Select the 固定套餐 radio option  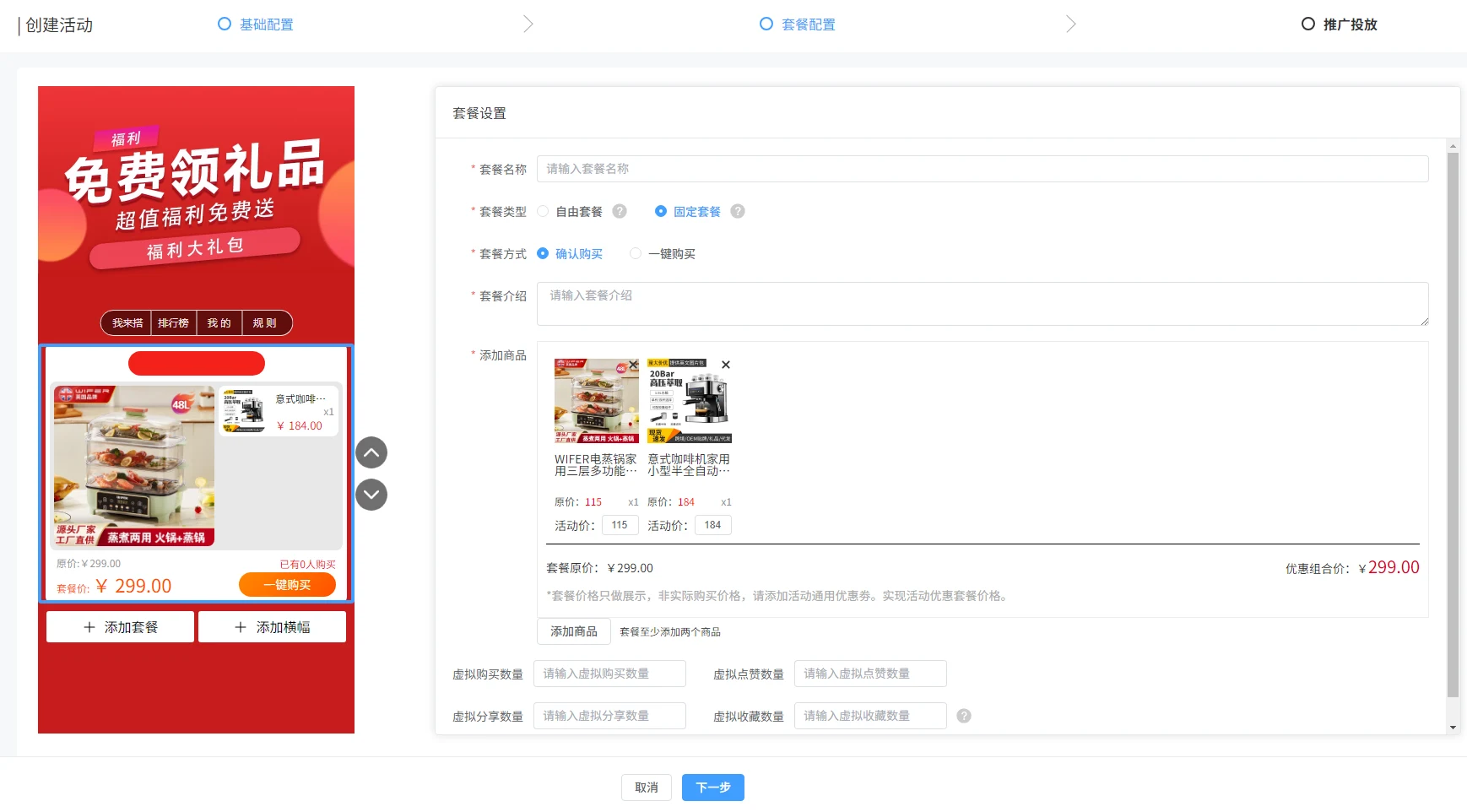pyautogui.click(x=661, y=211)
